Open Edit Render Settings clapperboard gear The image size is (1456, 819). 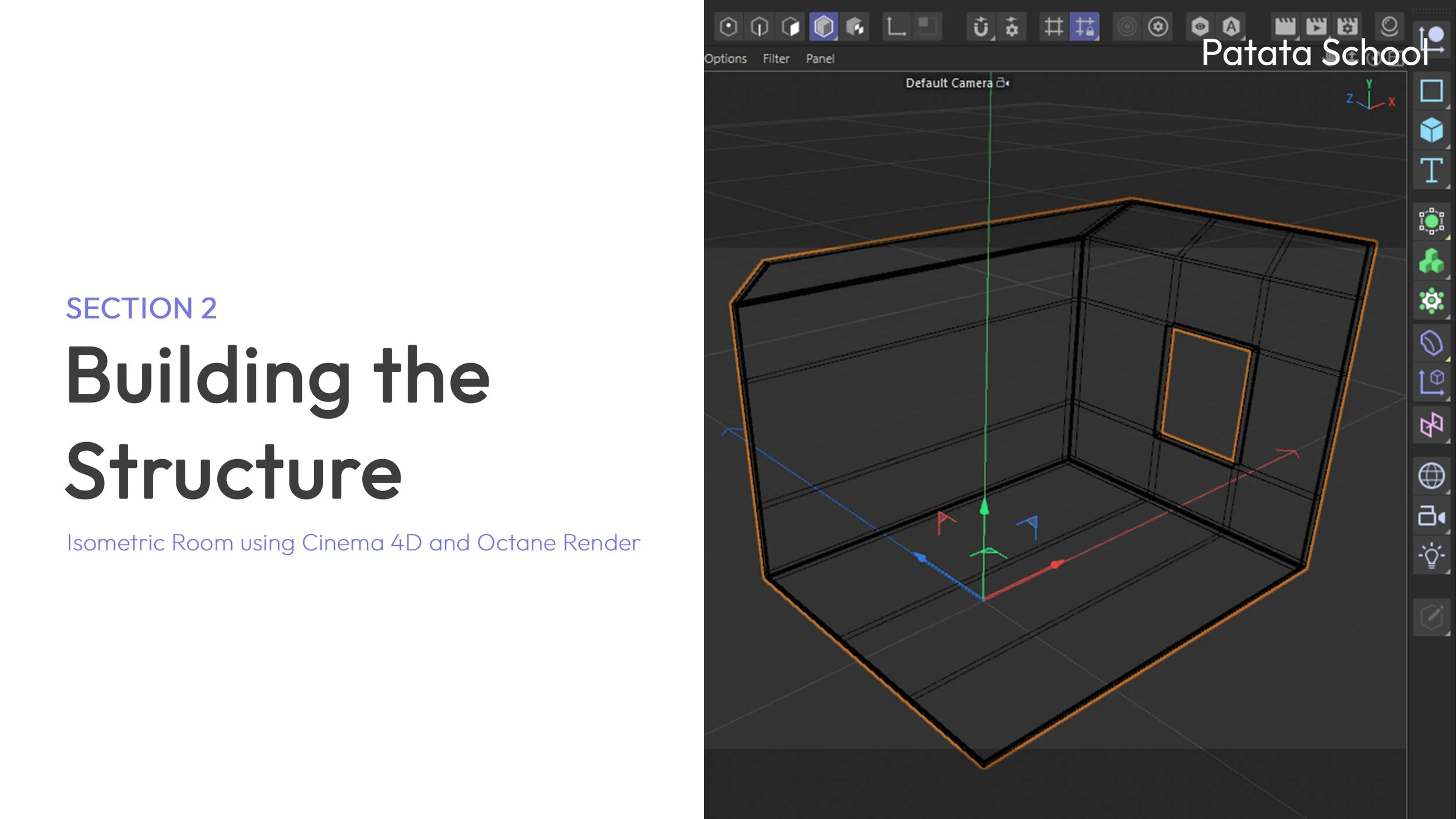pos(1347,27)
